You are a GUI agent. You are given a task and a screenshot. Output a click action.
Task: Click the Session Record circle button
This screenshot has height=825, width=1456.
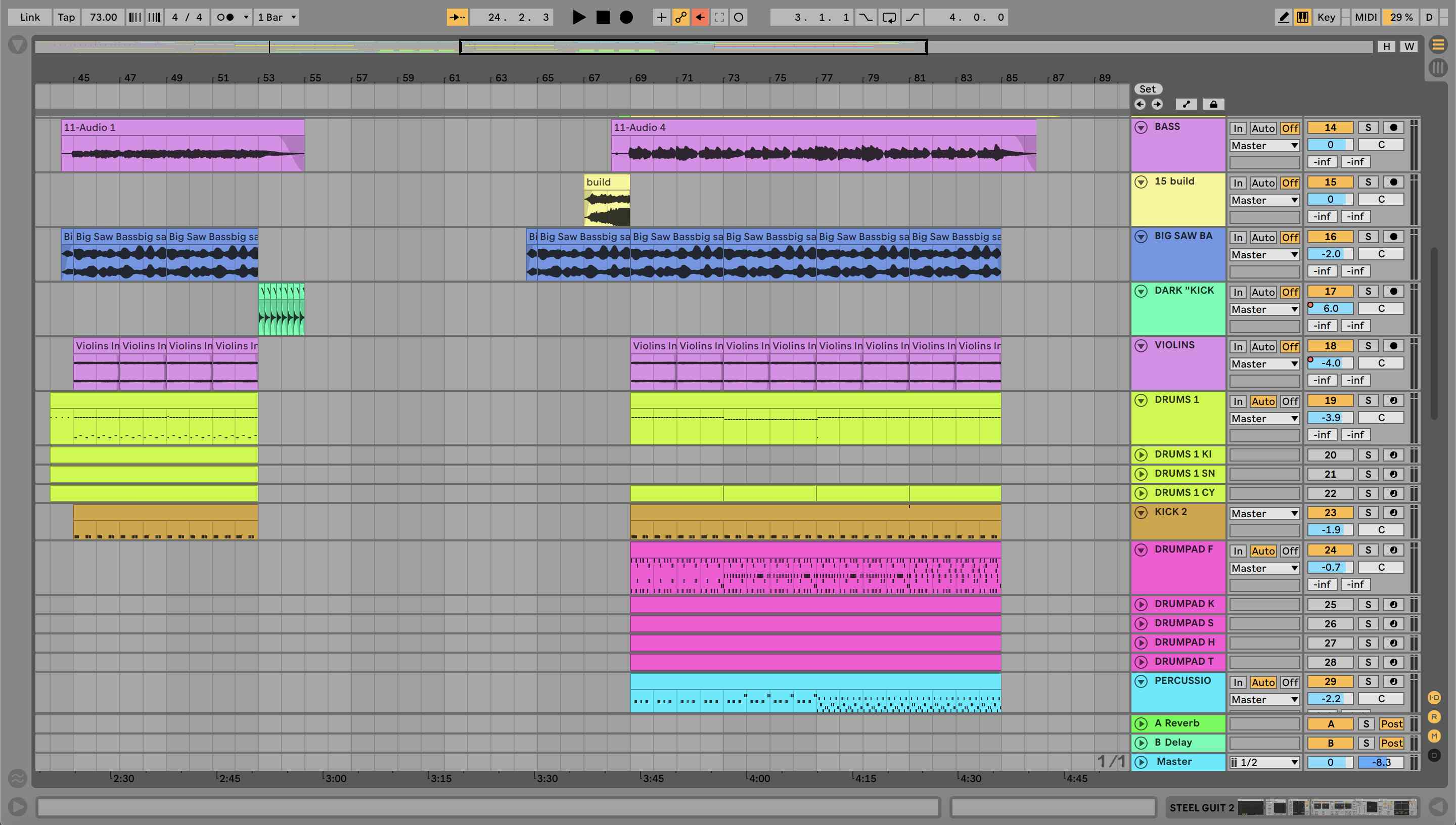738,17
